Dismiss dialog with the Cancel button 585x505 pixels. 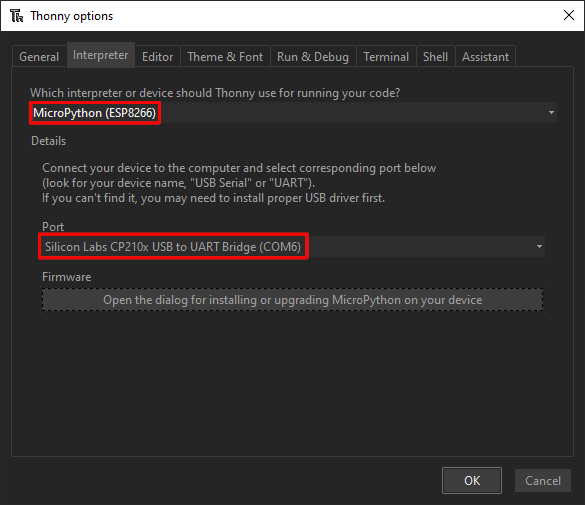(543, 480)
